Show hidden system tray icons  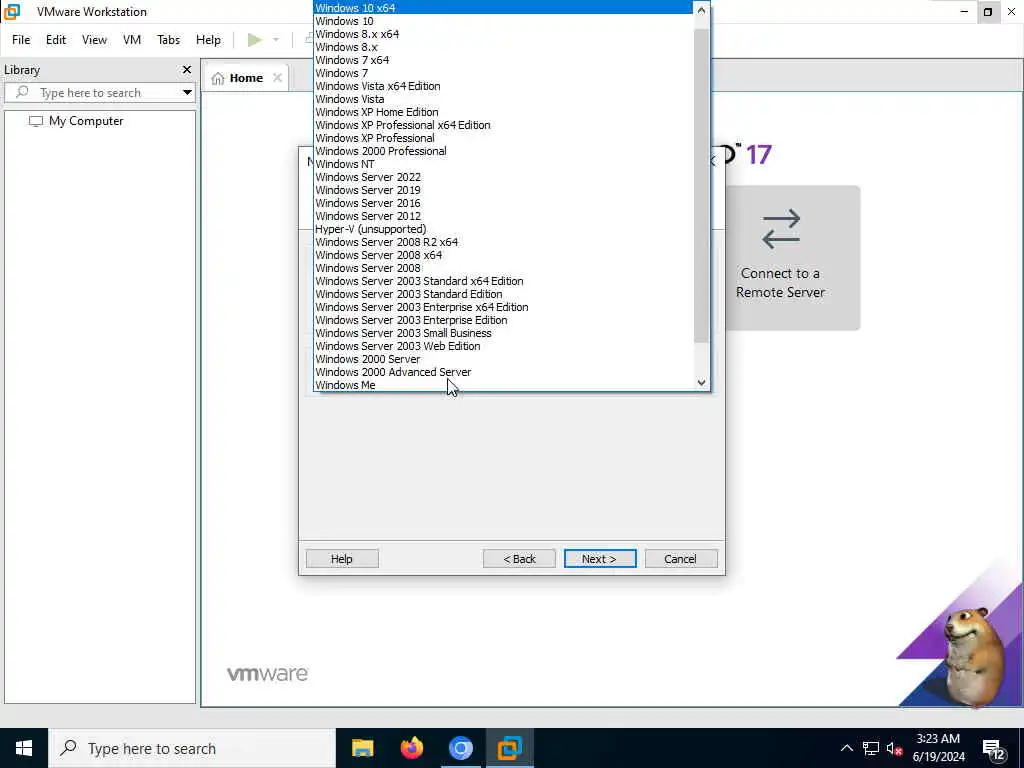[x=846, y=748]
